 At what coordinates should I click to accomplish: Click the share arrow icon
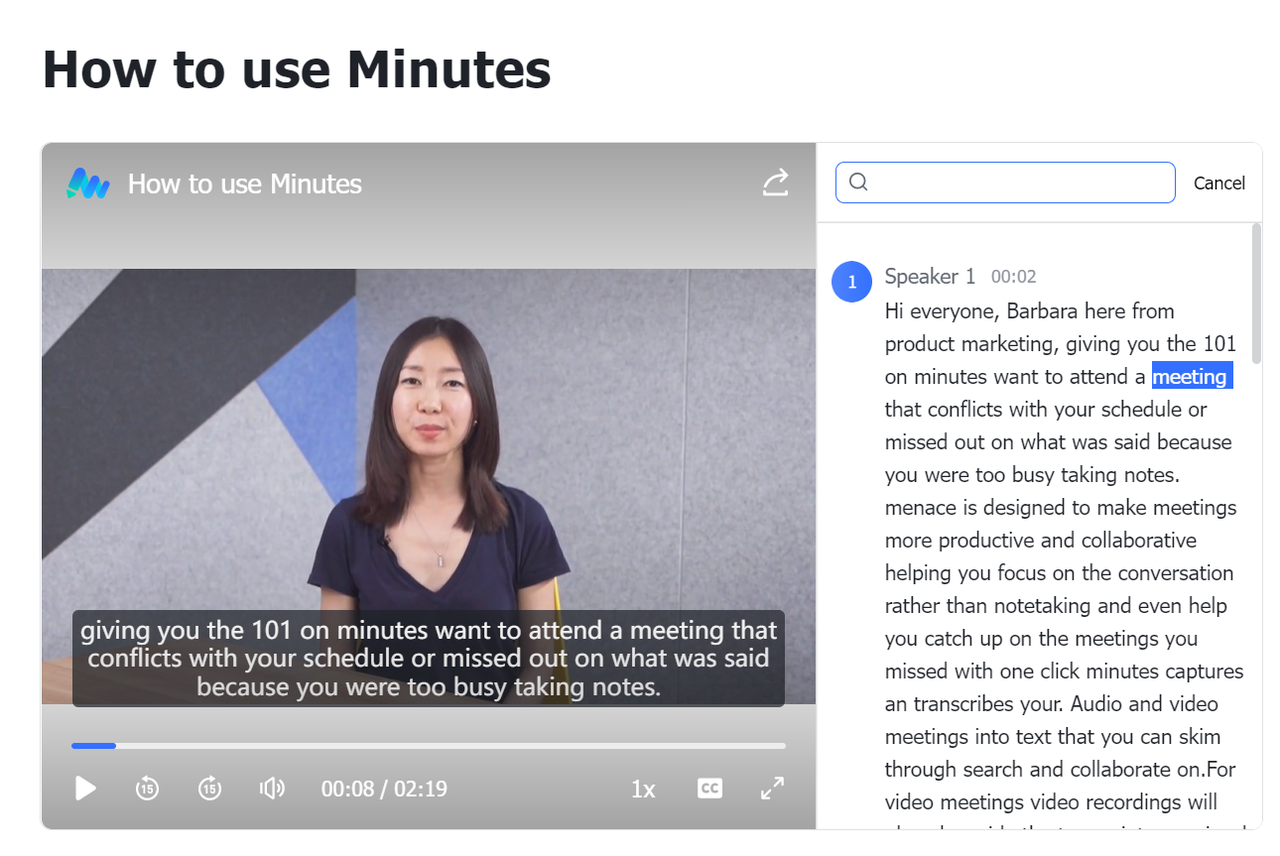775,182
